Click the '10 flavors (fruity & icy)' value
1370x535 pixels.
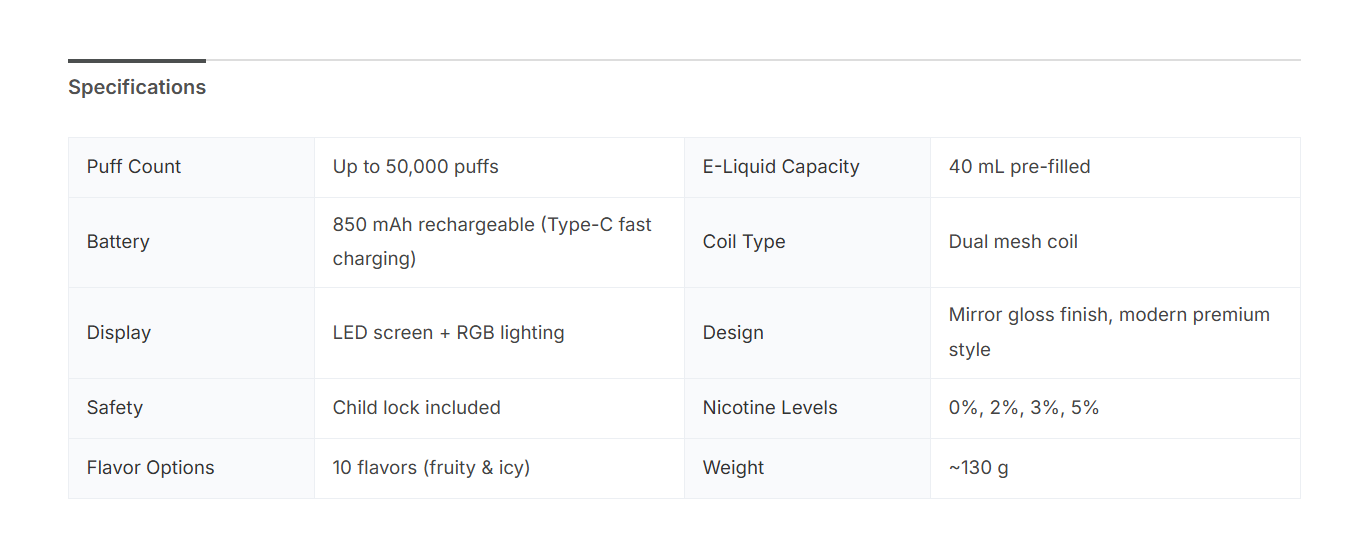pyautogui.click(x=431, y=468)
